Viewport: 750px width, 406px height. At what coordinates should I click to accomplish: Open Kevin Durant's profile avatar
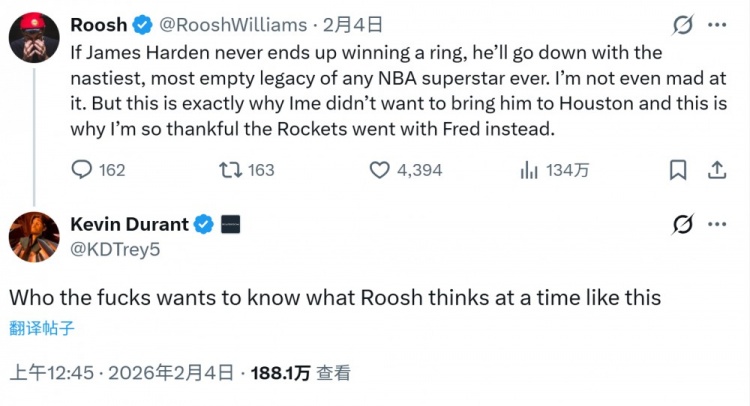33,237
